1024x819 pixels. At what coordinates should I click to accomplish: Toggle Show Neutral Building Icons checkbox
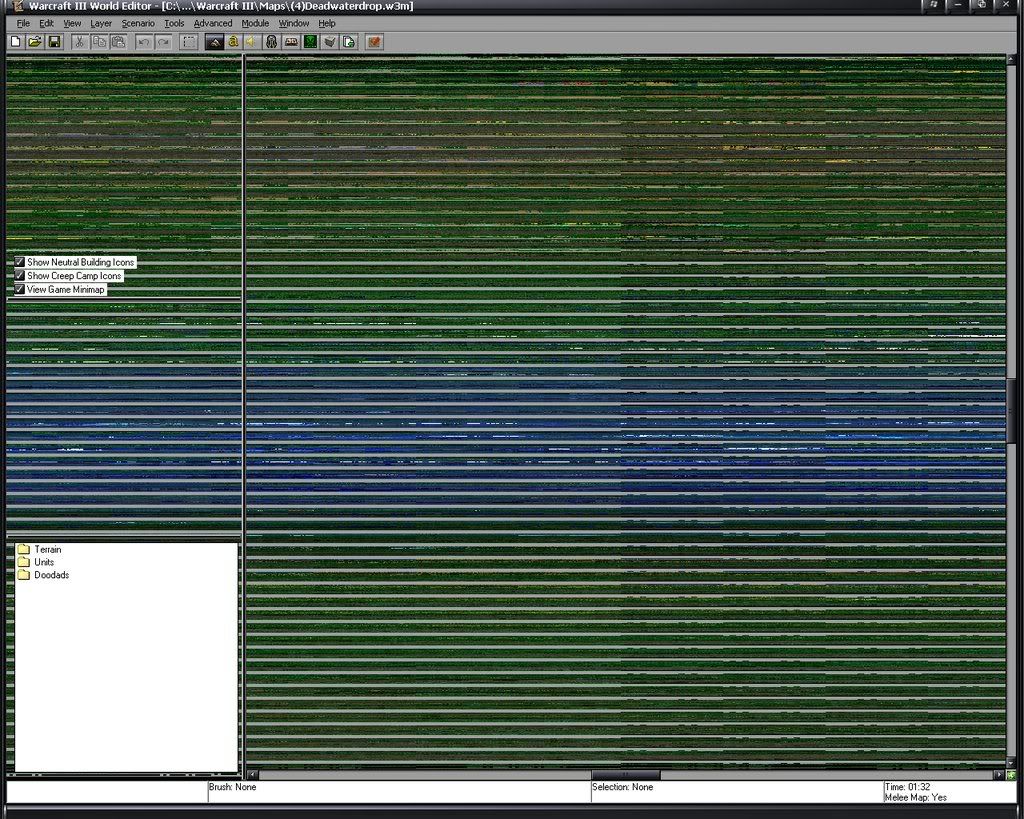coord(20,262)
